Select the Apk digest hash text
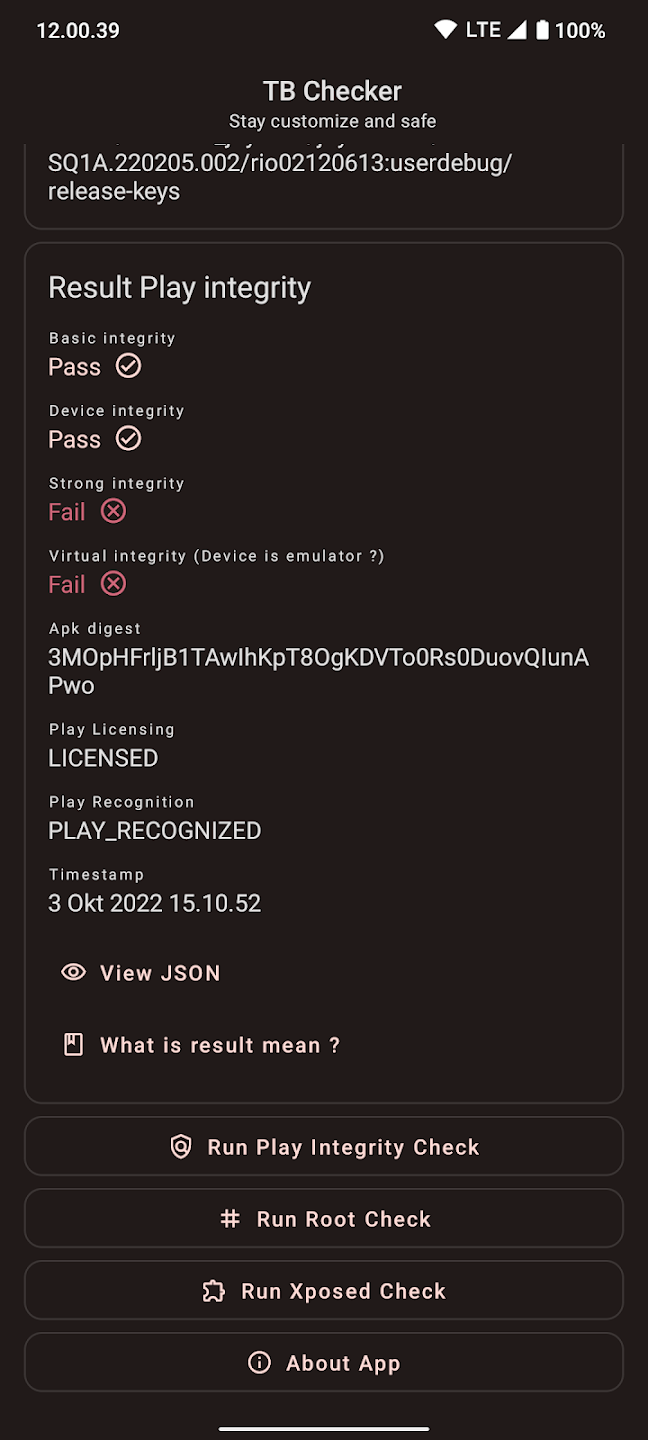Screen dimensions: 648x1440 pyautogui.click(x=318, y=671)
